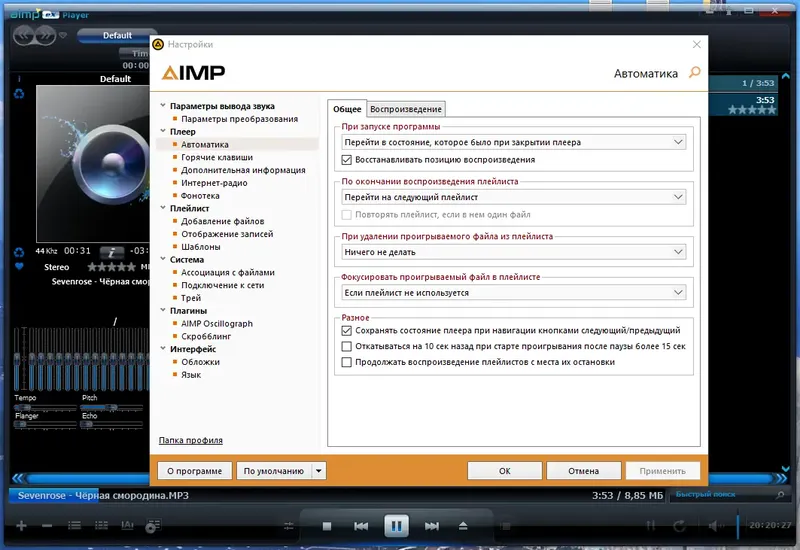Open 'Если плейлист не используется' dropdown
This screenshot has height=550, width=800.
513,293
